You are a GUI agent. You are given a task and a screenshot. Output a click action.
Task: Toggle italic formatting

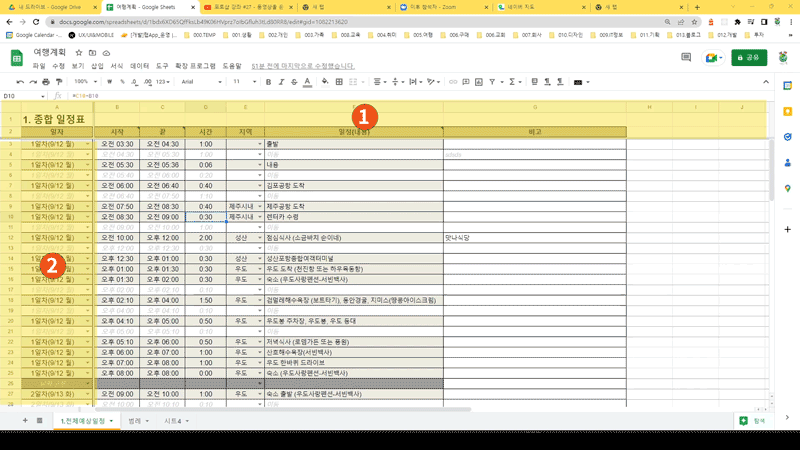(x=281, y=82)
